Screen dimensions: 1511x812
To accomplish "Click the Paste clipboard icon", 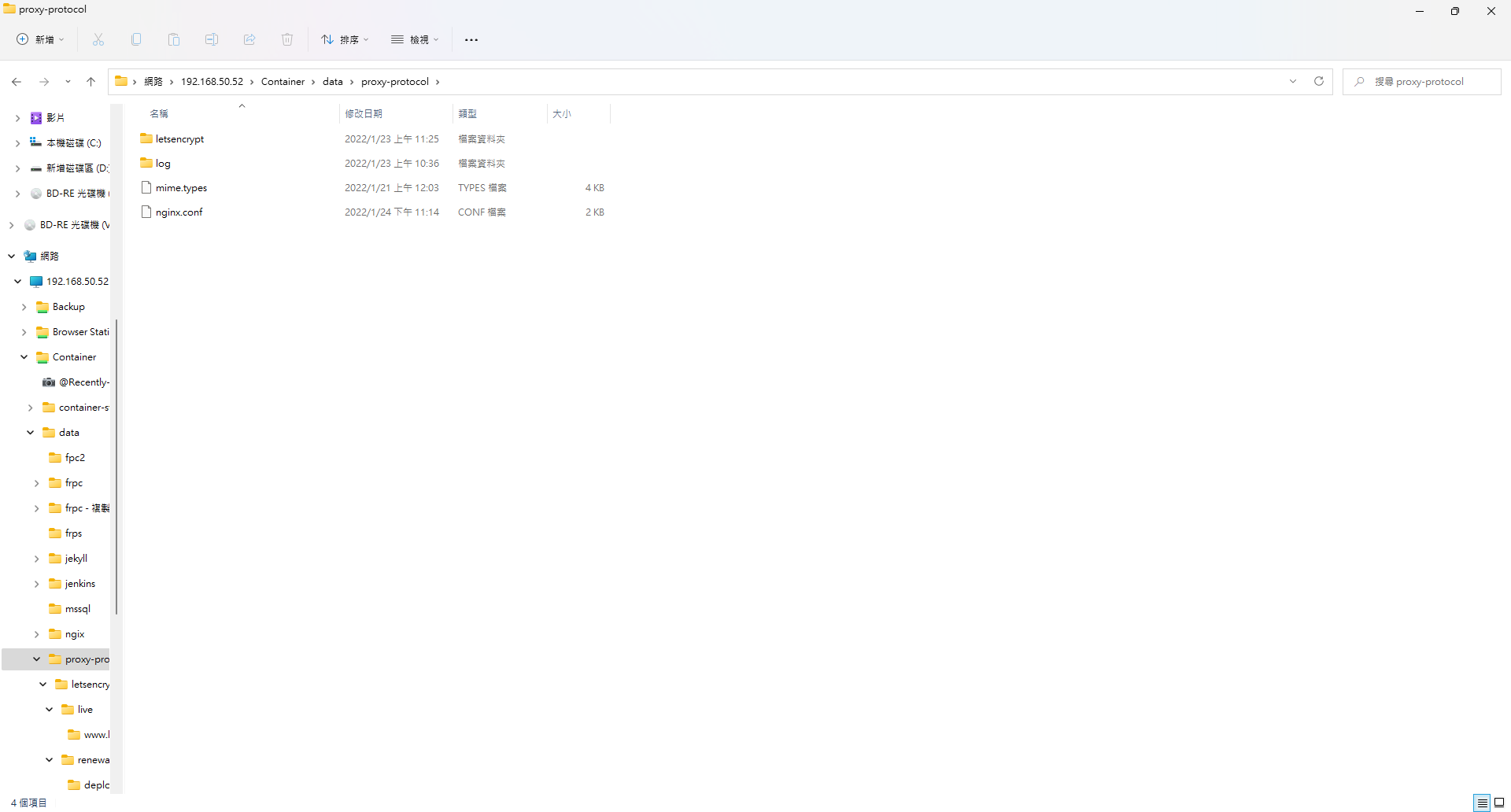I will click(x=174, y=39).
